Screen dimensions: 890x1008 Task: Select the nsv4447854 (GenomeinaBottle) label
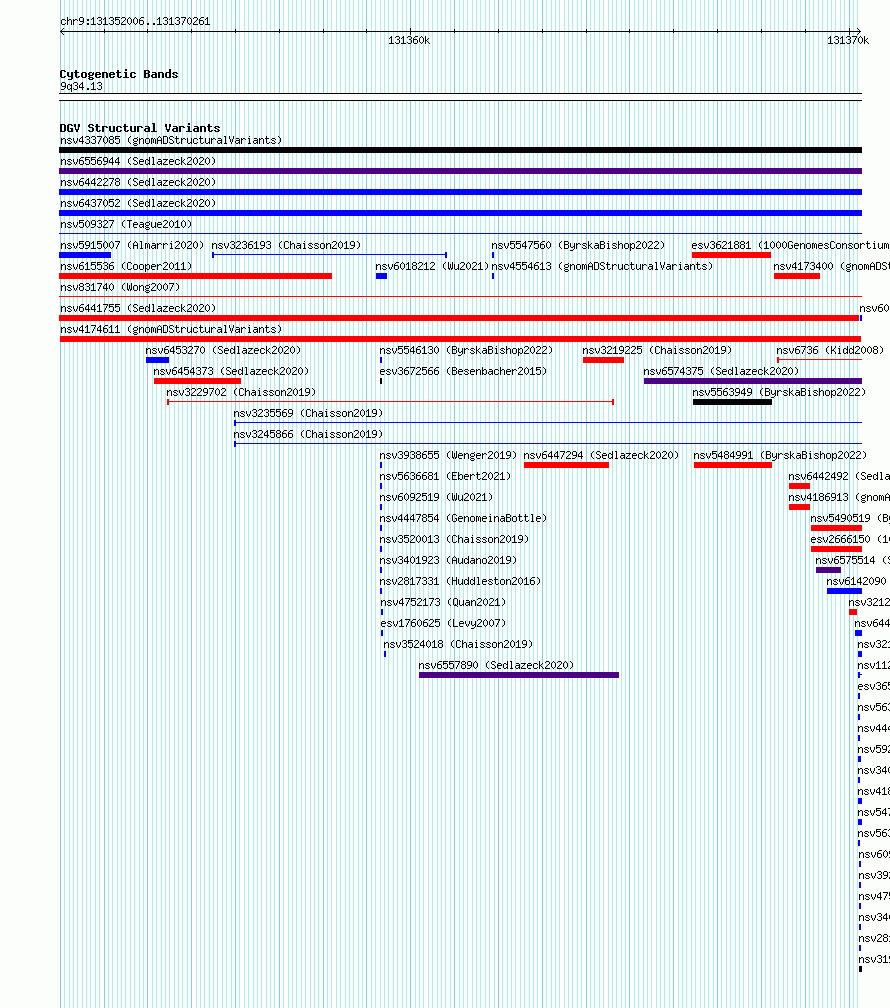coord(463,518)
